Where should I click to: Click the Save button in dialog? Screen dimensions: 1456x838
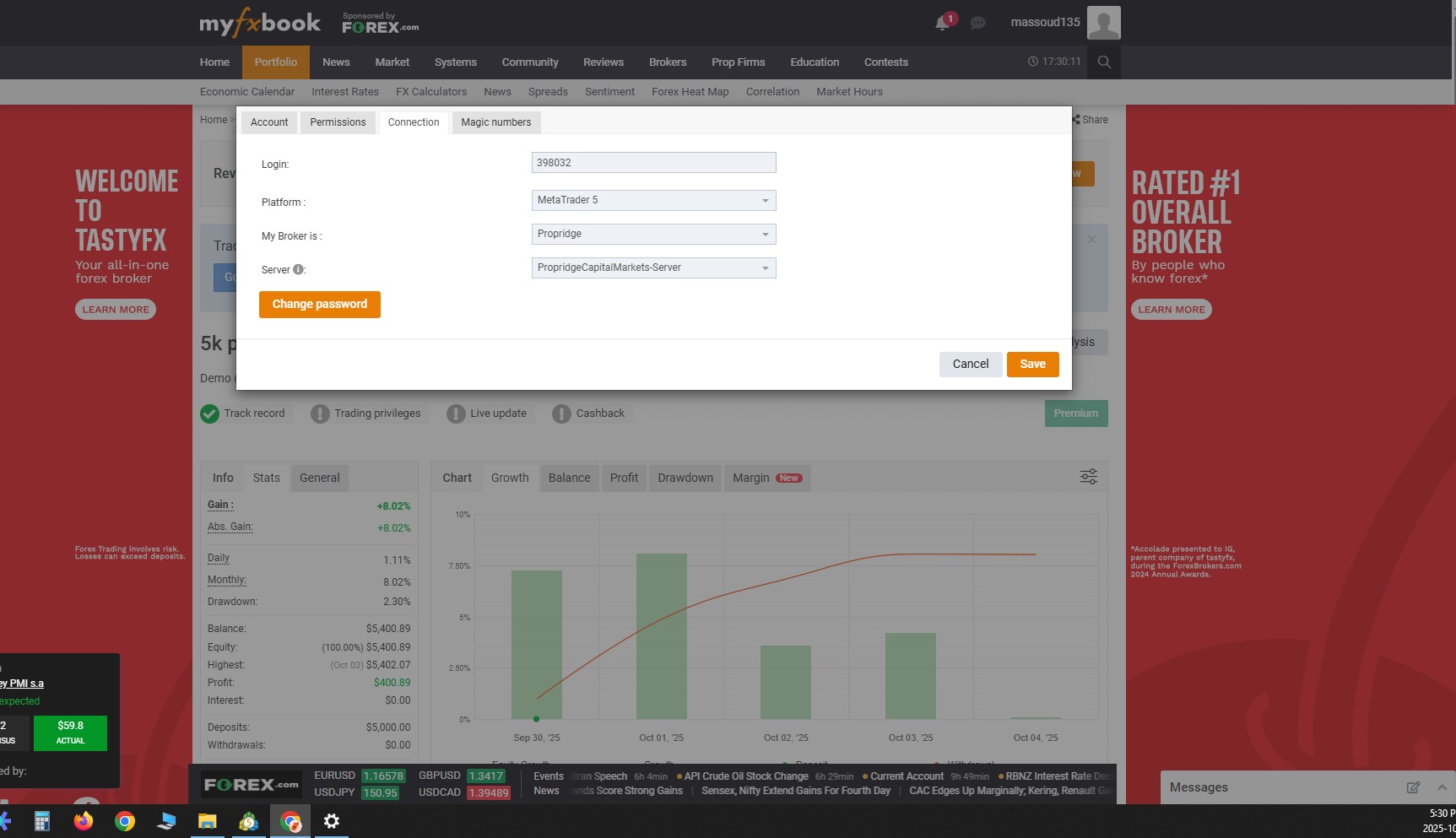click(1032, 365)
